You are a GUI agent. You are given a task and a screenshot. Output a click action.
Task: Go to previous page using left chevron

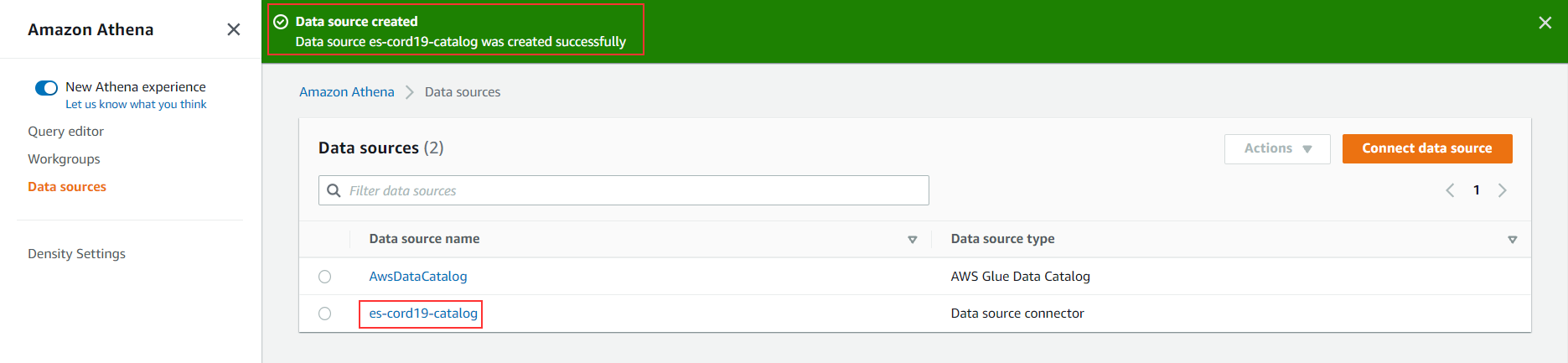point(1450,190)
